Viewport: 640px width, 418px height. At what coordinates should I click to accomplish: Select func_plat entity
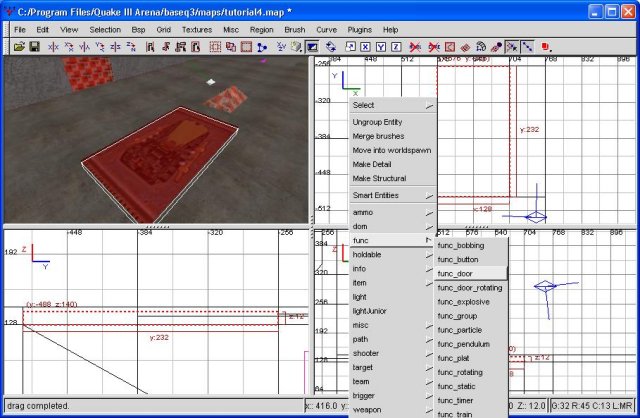(x=471, y=358)
